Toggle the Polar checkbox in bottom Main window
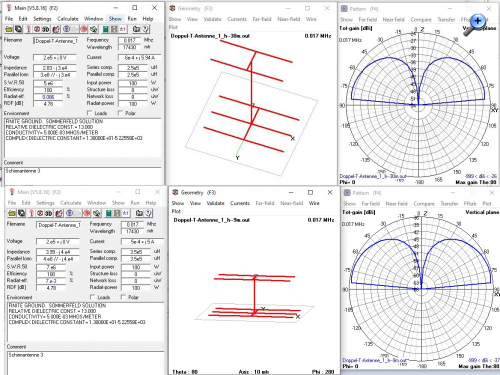The width and height of the screenshot is (500, 375). pyautogui.click(x=123, y=297)
